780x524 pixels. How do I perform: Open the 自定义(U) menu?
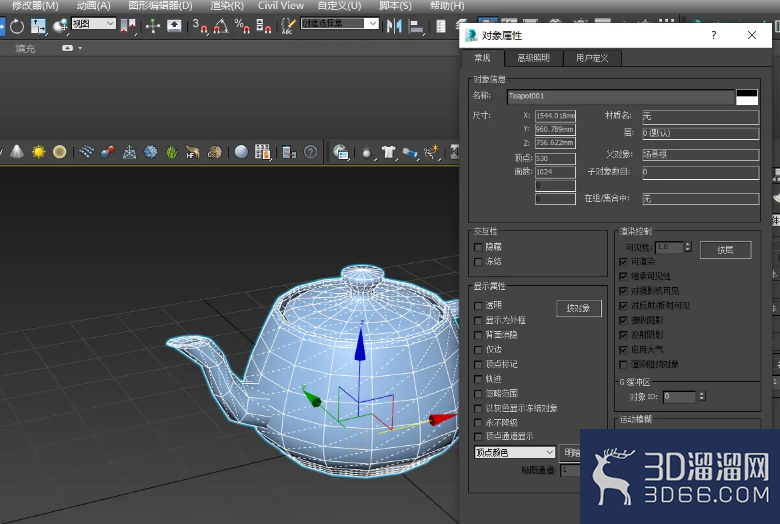tap(339, 6)
